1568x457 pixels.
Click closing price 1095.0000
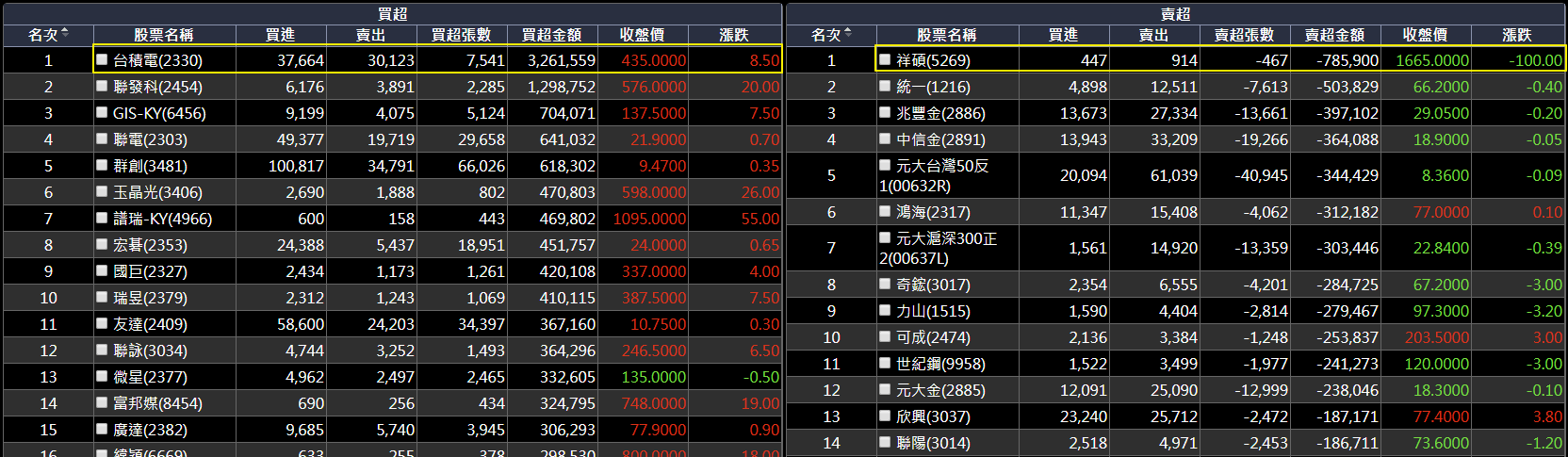point(649,219)
